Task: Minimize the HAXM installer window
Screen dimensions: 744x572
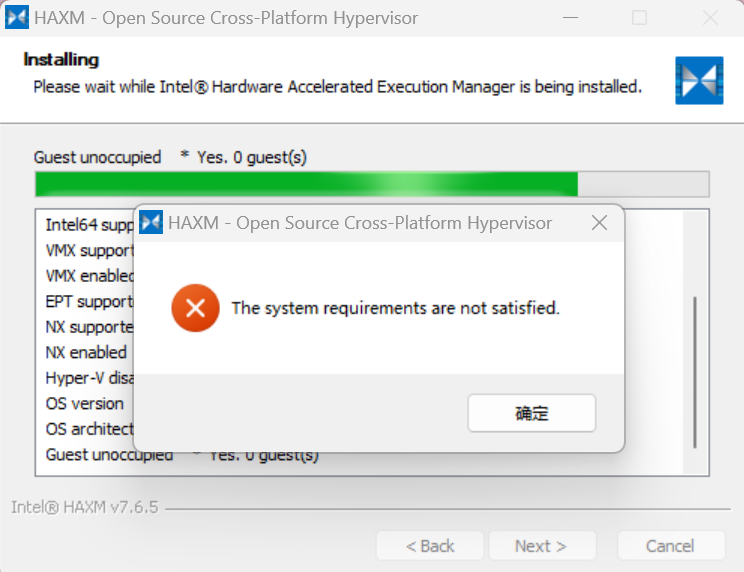Action: pyautogui.click(x=570, y=18)
